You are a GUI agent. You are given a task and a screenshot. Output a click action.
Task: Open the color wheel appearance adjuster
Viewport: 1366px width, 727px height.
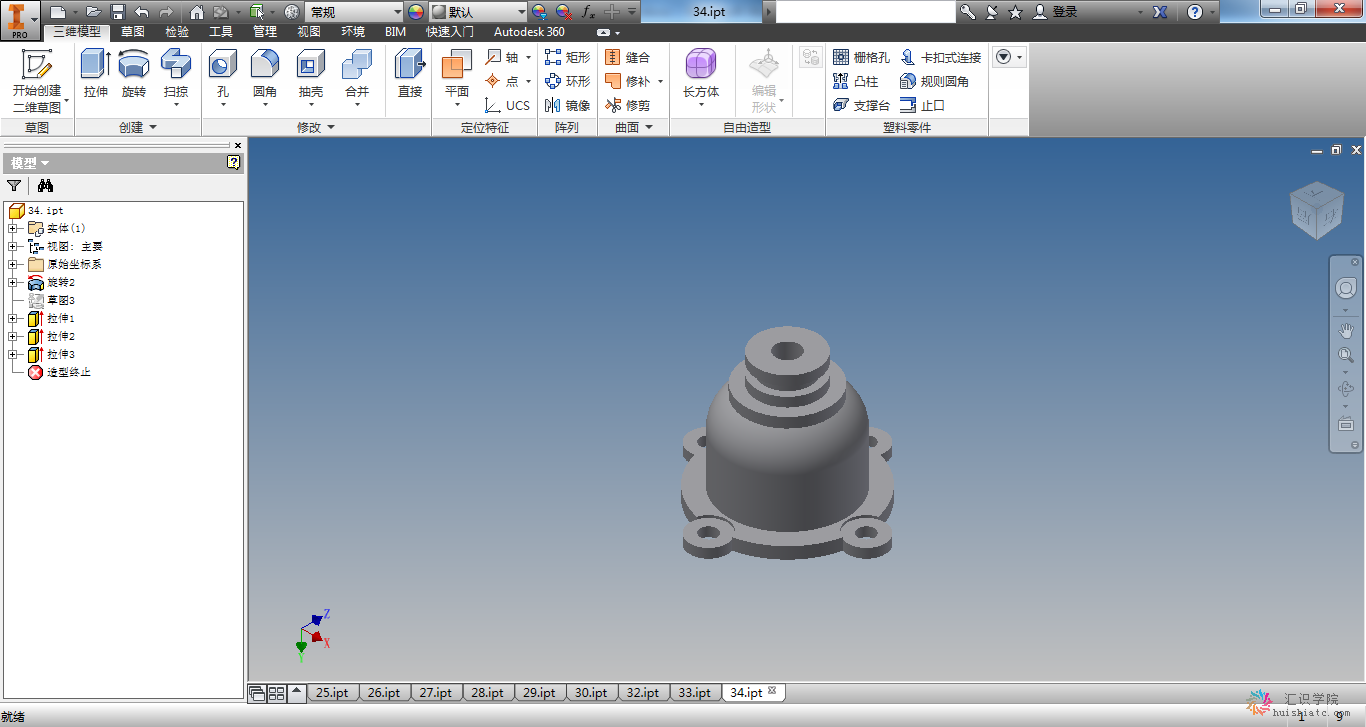(416, 12)
